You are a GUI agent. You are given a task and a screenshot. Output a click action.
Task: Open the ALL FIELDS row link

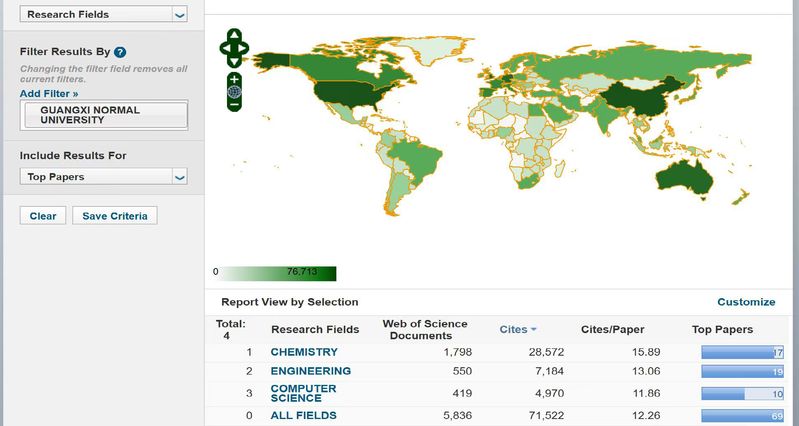tap(303, 415)
